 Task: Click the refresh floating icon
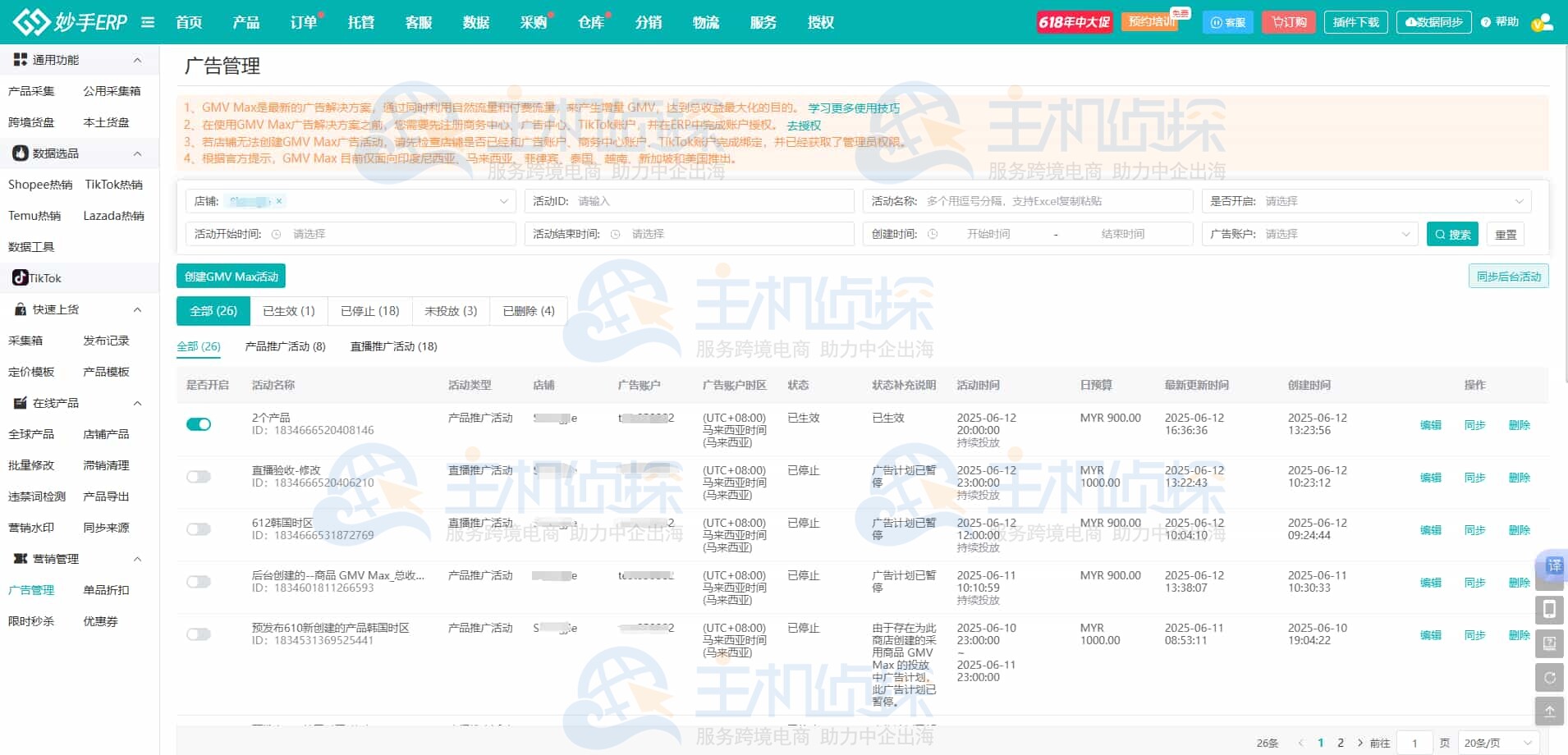pos(1549,678)
